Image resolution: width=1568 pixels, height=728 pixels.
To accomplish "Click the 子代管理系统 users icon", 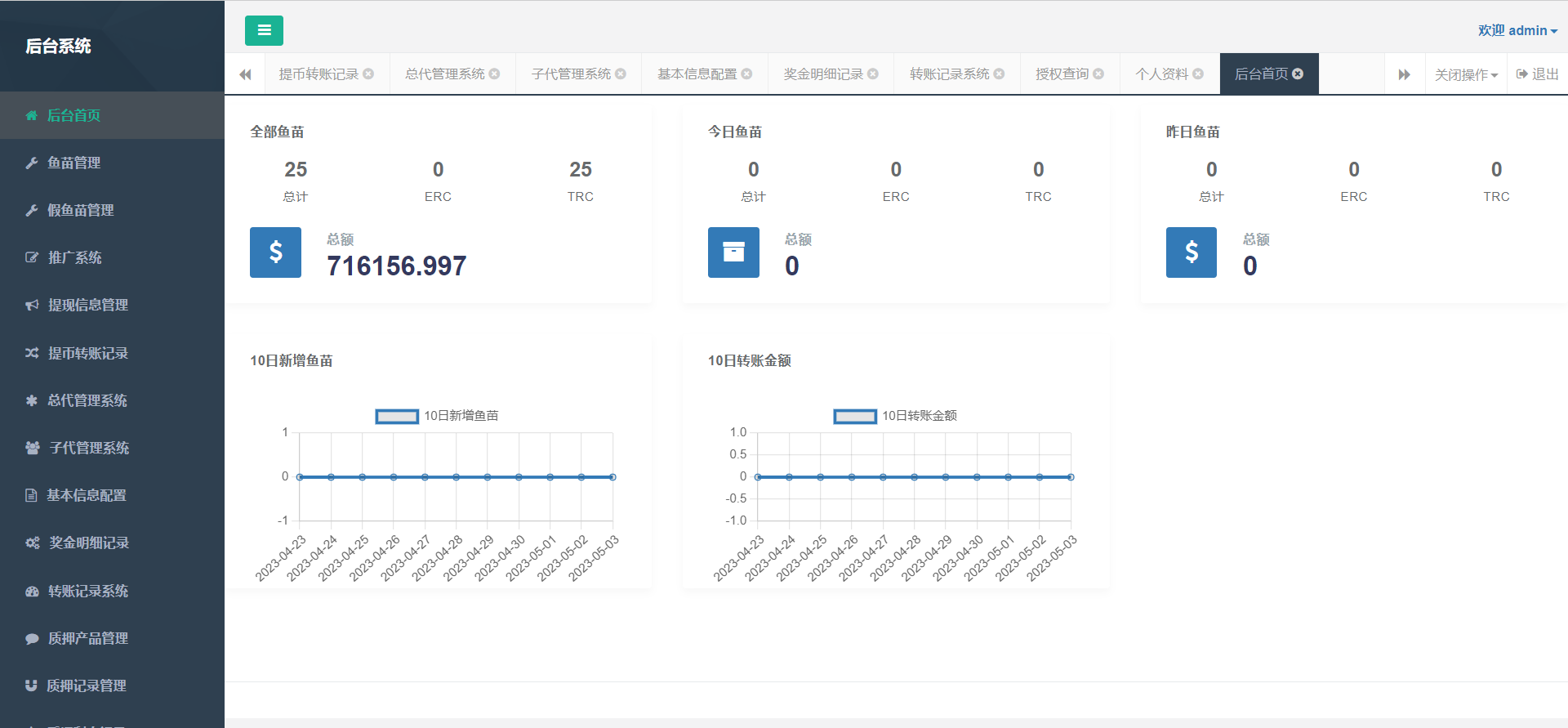I will pos(32,448).
